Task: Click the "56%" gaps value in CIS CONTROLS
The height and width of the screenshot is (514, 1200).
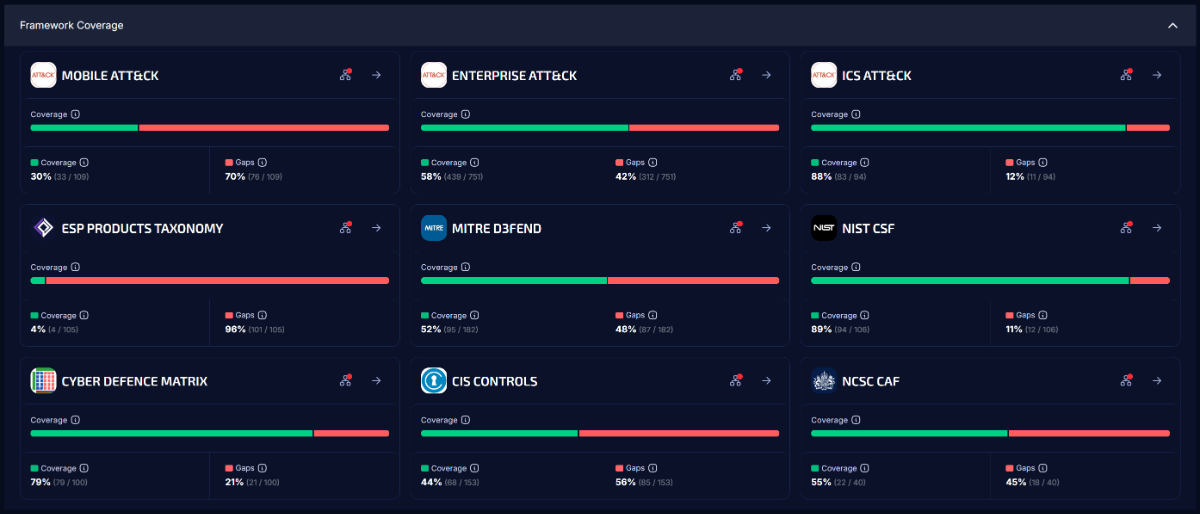Action: coord(625,482)
